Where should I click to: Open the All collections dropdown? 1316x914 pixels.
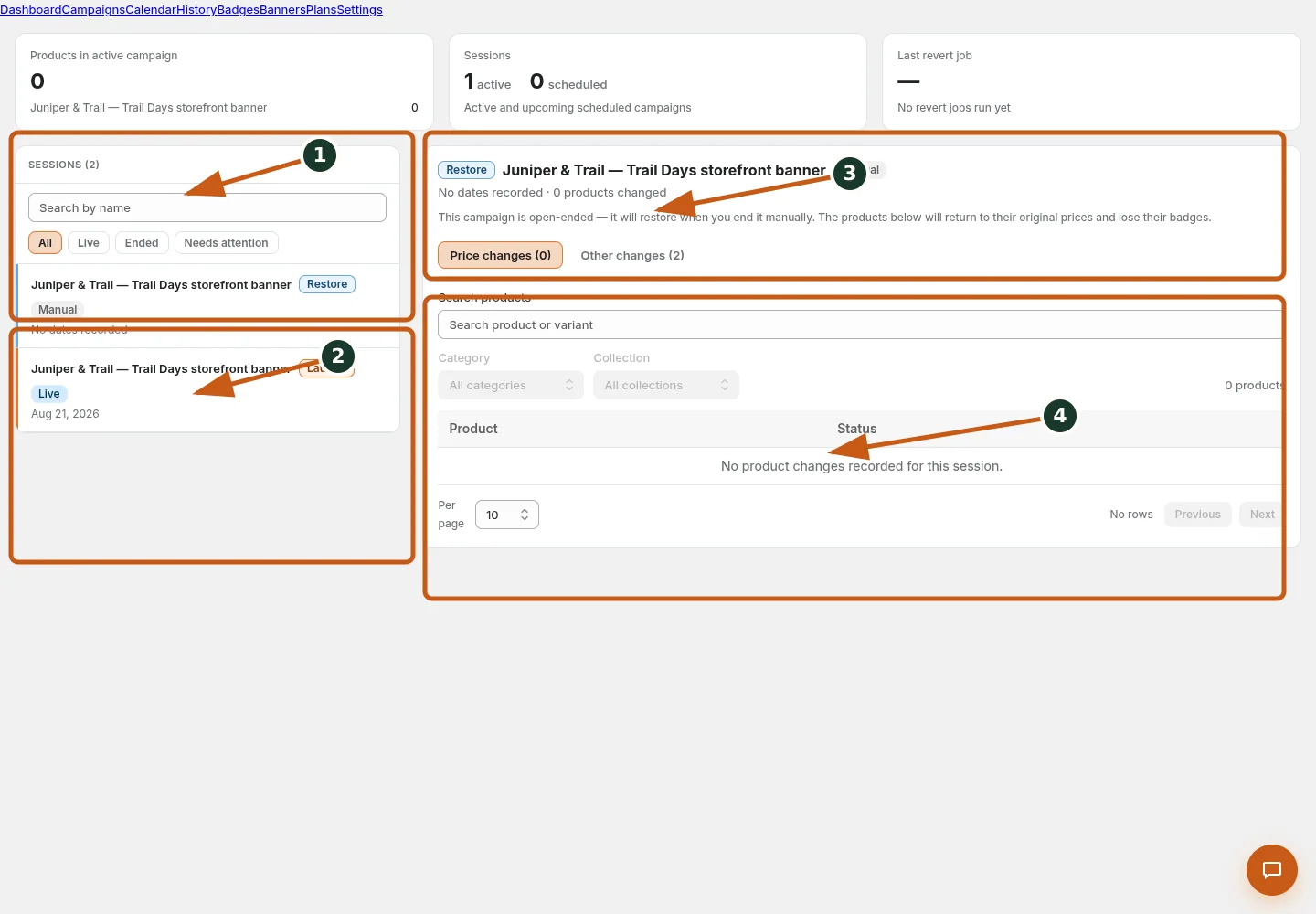coord(666,385)
